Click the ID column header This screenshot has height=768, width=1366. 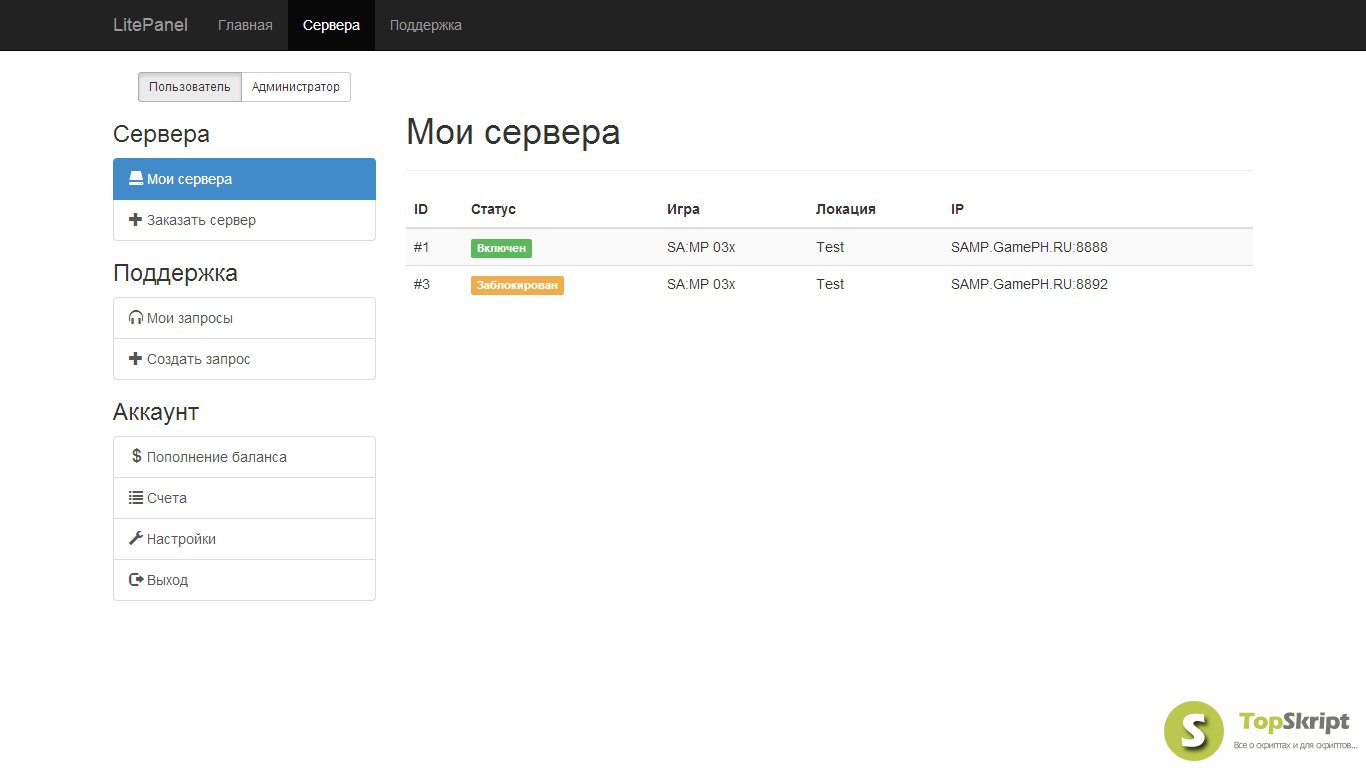tap(421, 209)
